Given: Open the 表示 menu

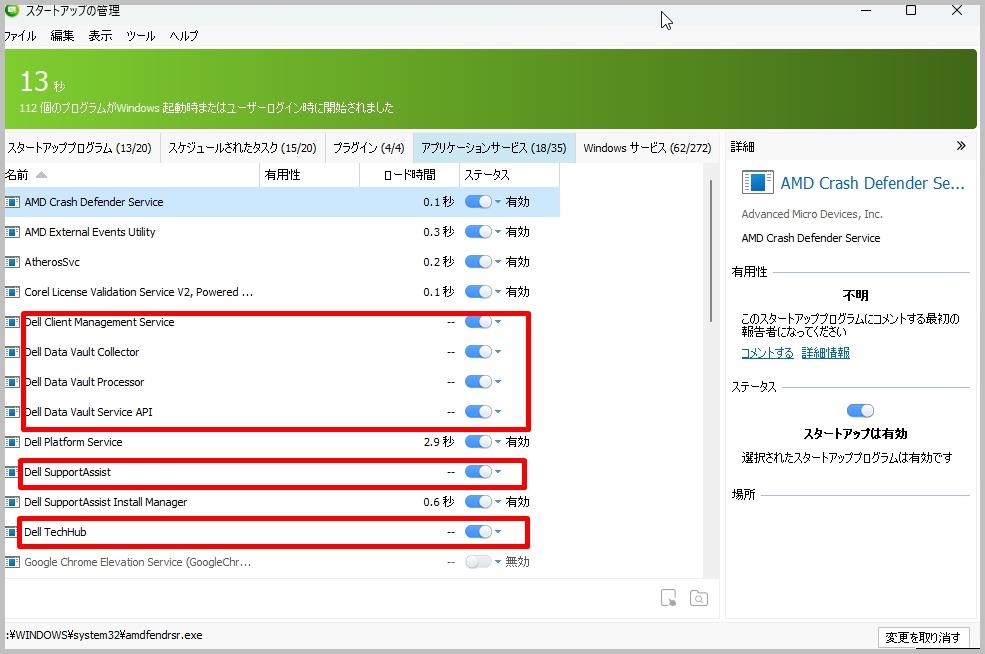Looking at the screenshot, I should tap(100, 36).
